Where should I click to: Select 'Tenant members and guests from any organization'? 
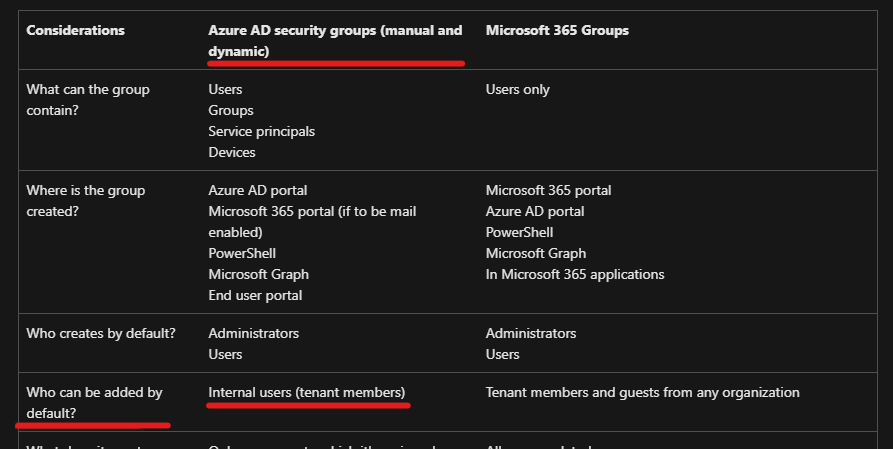click(642, 393)
